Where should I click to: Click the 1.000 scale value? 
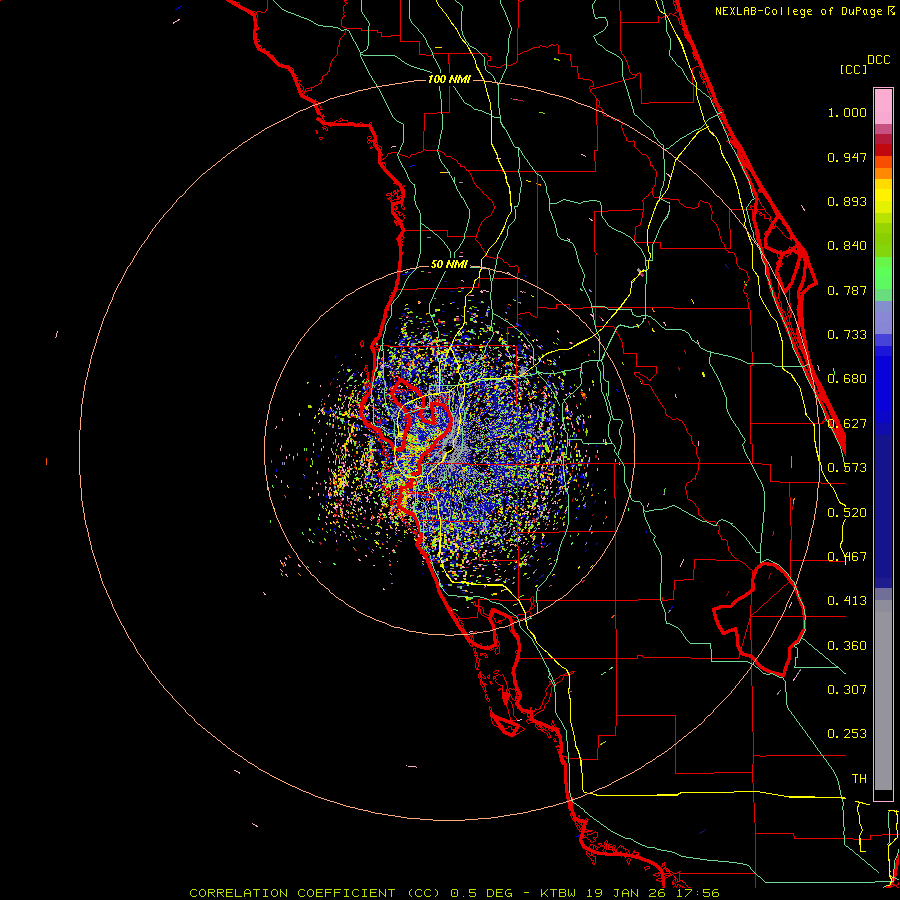point(847,112)
